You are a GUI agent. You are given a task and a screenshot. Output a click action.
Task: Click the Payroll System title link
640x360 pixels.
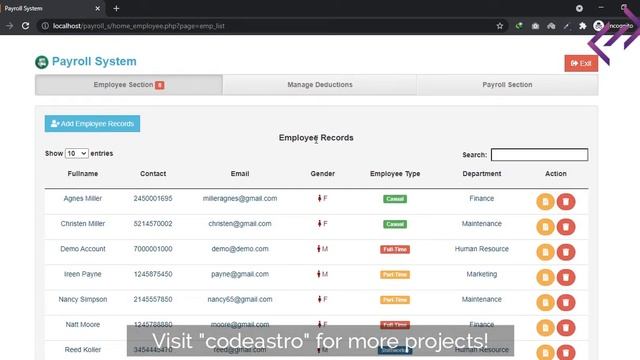tap(94, 62)
